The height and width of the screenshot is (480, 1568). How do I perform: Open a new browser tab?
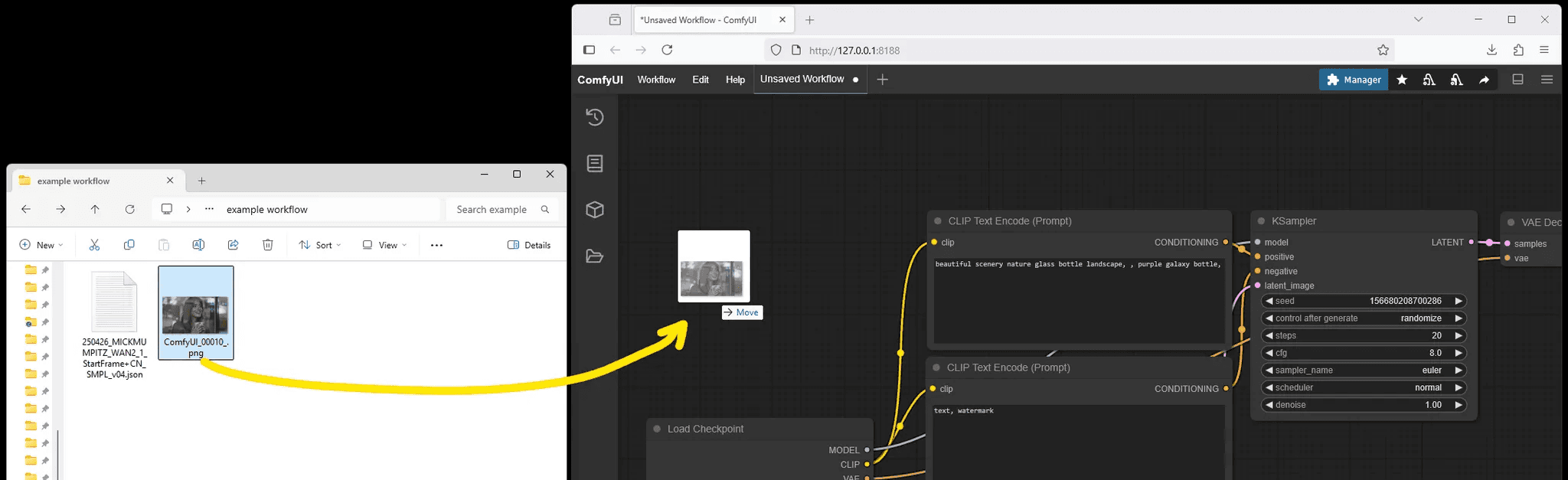tap(809, 20)
